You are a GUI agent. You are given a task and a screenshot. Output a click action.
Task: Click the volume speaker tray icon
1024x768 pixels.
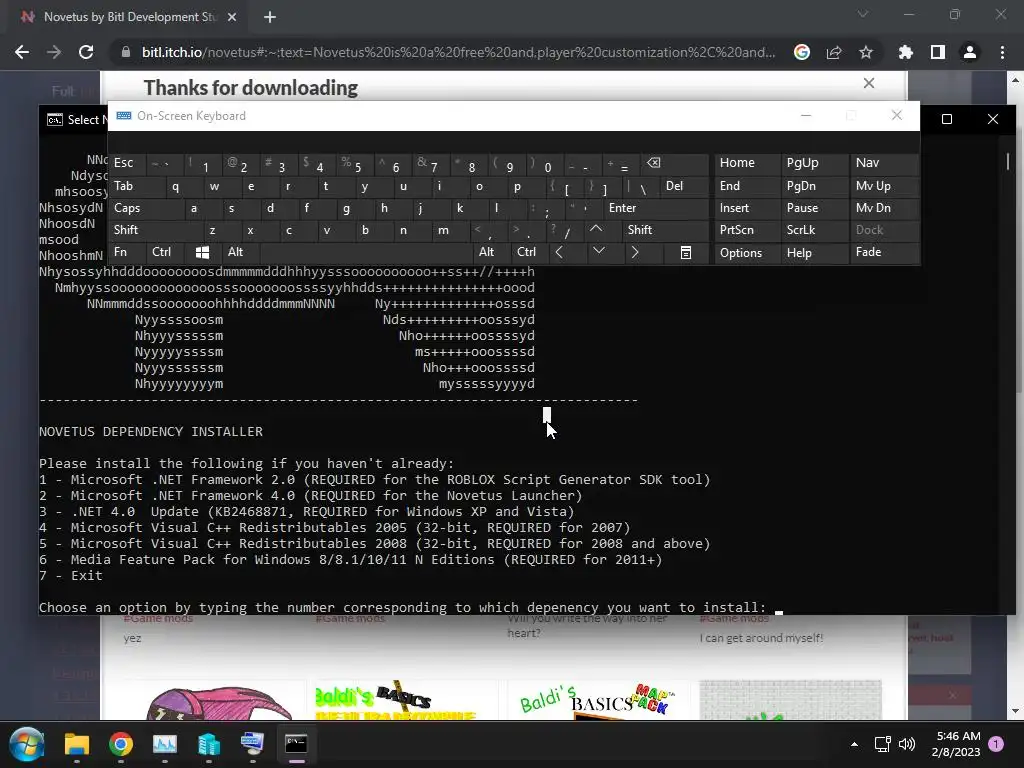click(906, 744)
